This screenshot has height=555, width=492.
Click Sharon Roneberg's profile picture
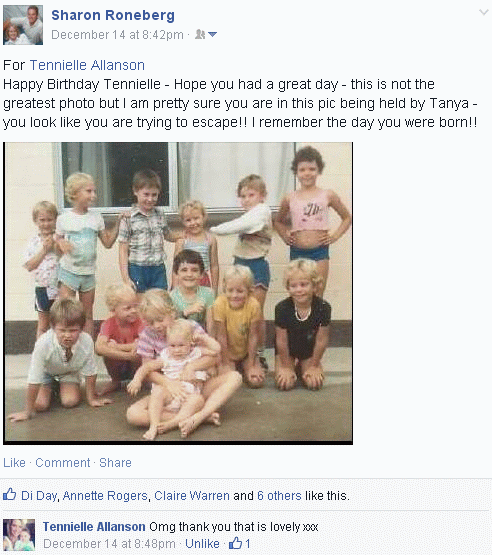pyautogui.click(x=23, y=25)
